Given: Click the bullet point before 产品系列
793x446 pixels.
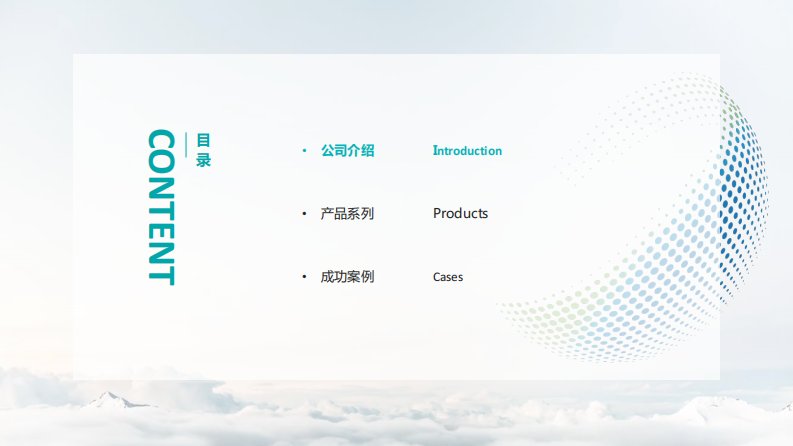Looking at the screenshot, I should point(304,214).
